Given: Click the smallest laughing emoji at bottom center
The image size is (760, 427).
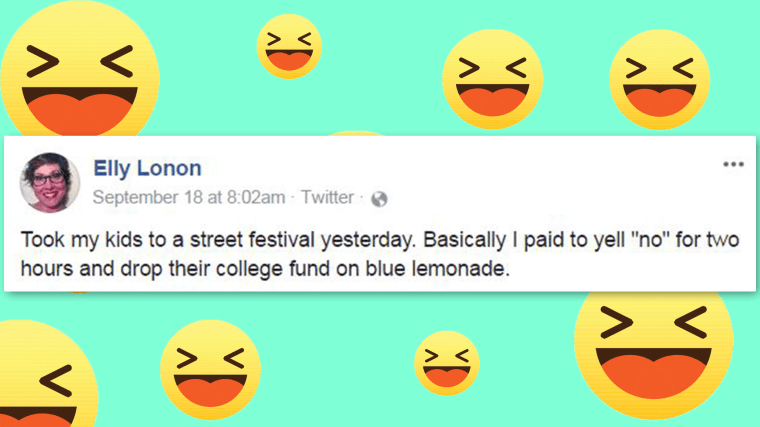Looking at the screenshot, I should (x=446, y=362).
